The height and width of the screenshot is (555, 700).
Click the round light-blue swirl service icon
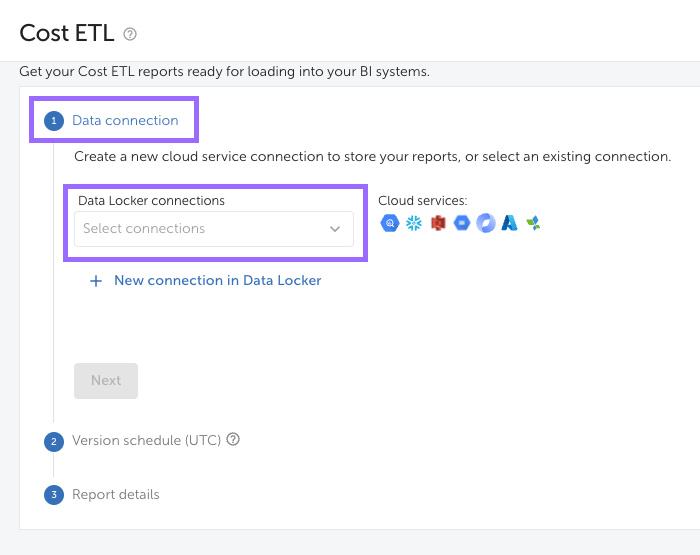[486, 223]
